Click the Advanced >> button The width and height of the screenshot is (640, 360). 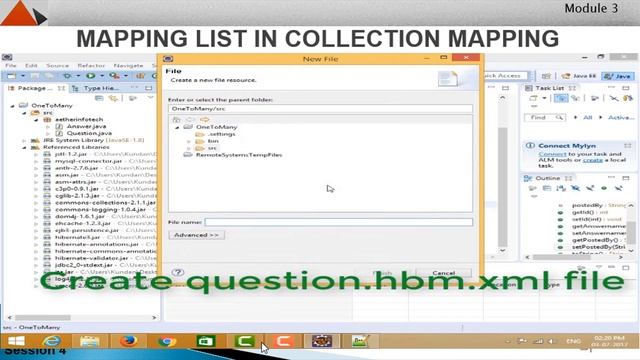(196, 235)
